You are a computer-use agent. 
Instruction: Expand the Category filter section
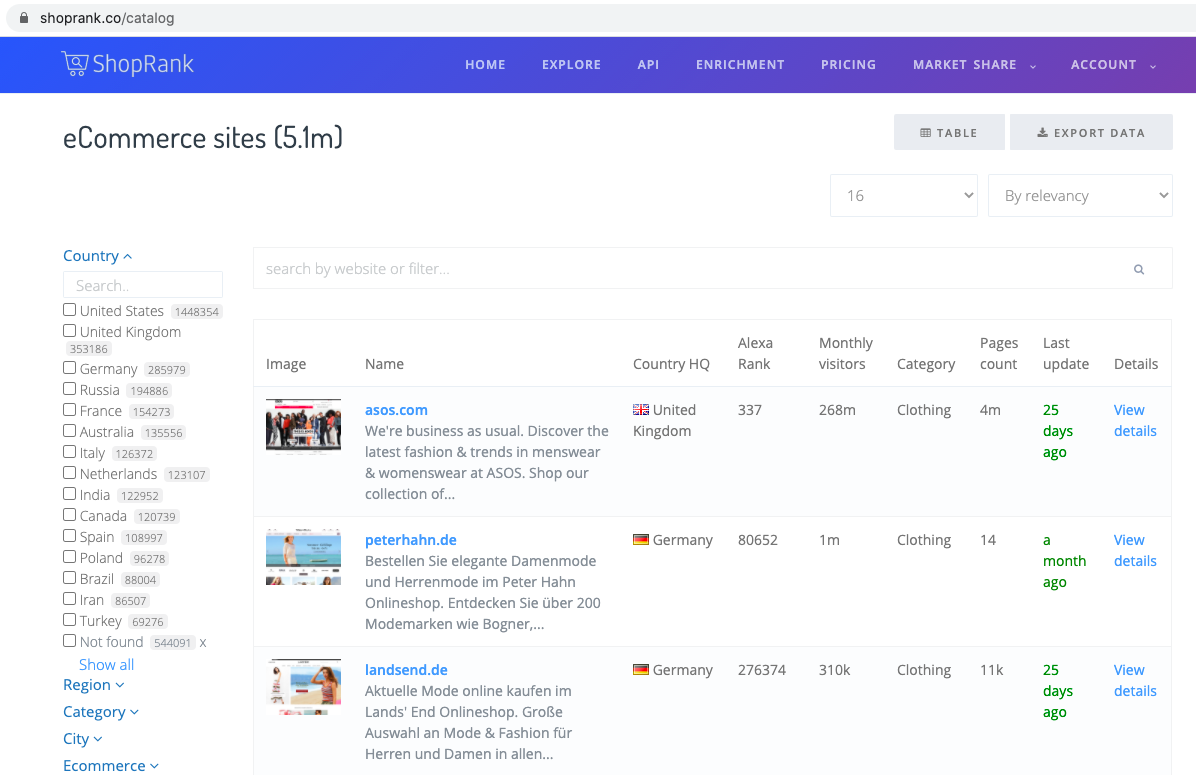[101, 712]
